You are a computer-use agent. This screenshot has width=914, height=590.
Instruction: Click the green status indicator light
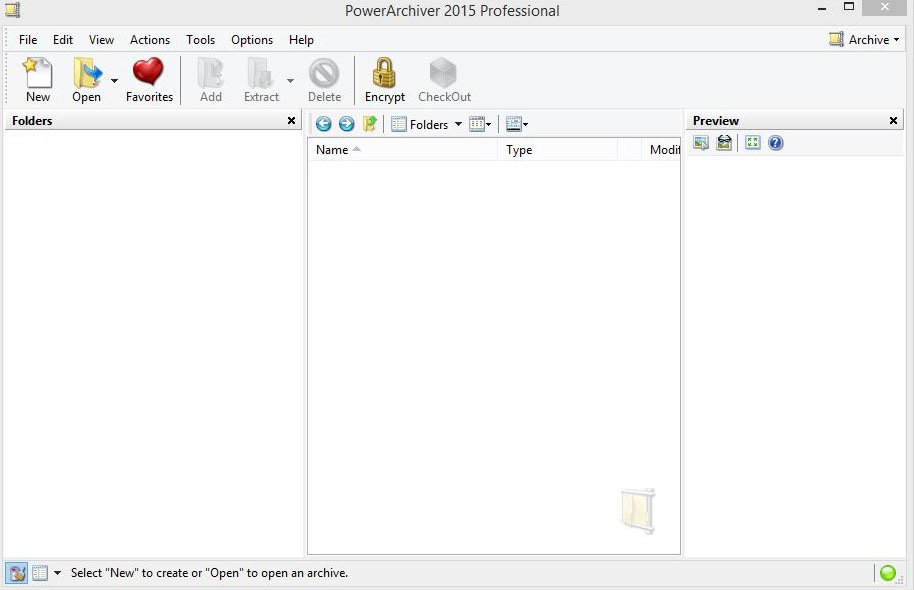click(x=888, y=573)
